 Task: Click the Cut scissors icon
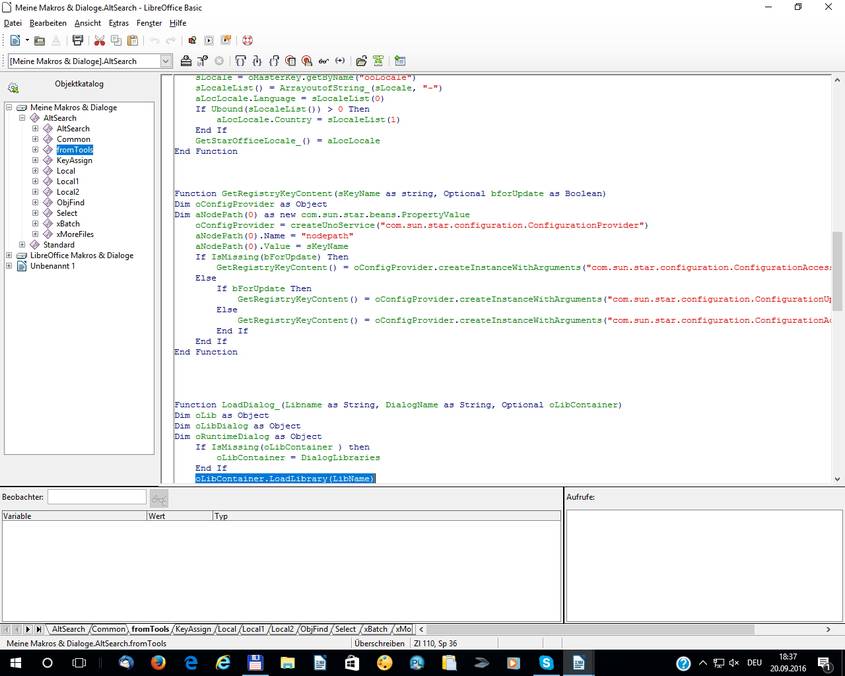coord(99,40)
